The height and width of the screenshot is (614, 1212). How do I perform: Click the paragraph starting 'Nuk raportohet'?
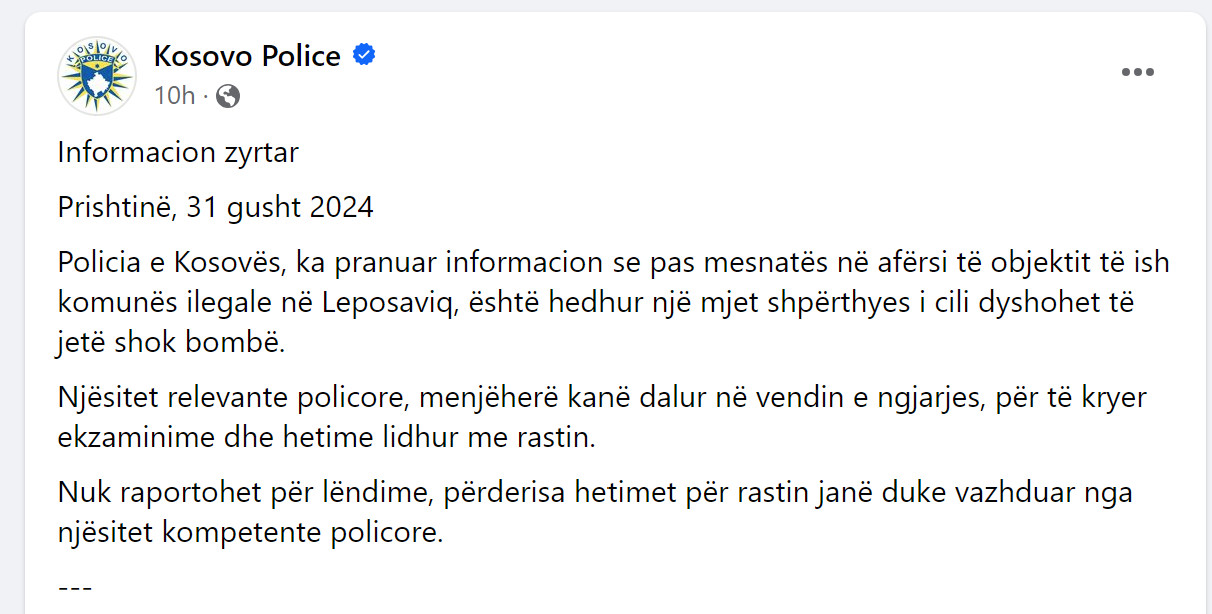(595, 512)
